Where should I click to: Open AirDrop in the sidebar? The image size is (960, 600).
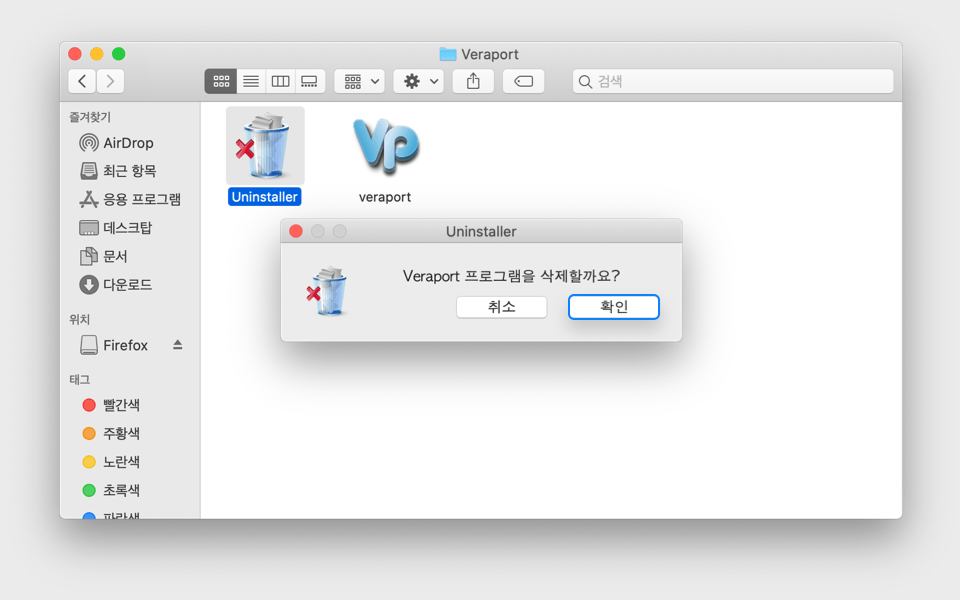pos(128,143)
